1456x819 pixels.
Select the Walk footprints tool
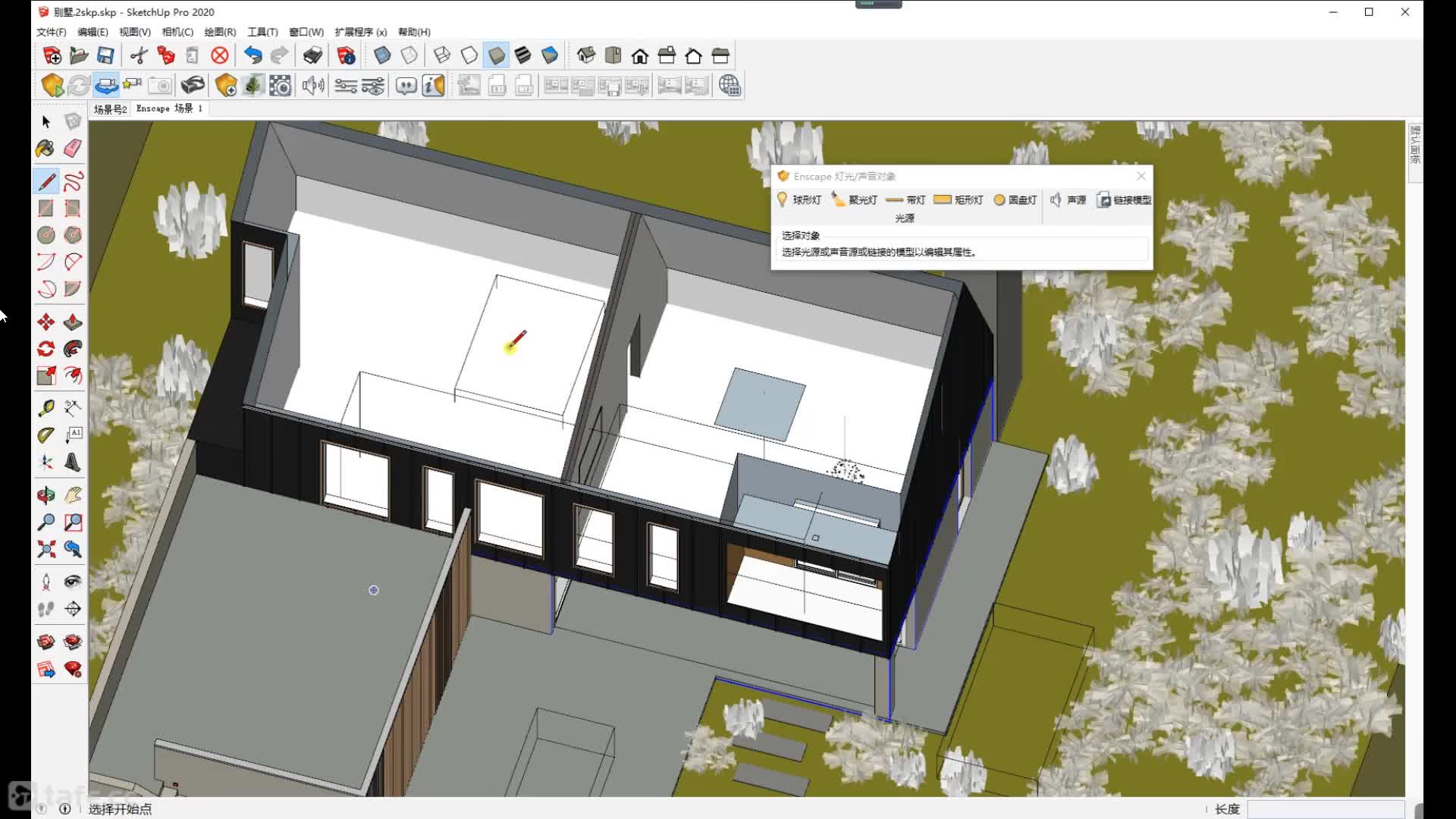pyautogui.click(x=45, y=608)
